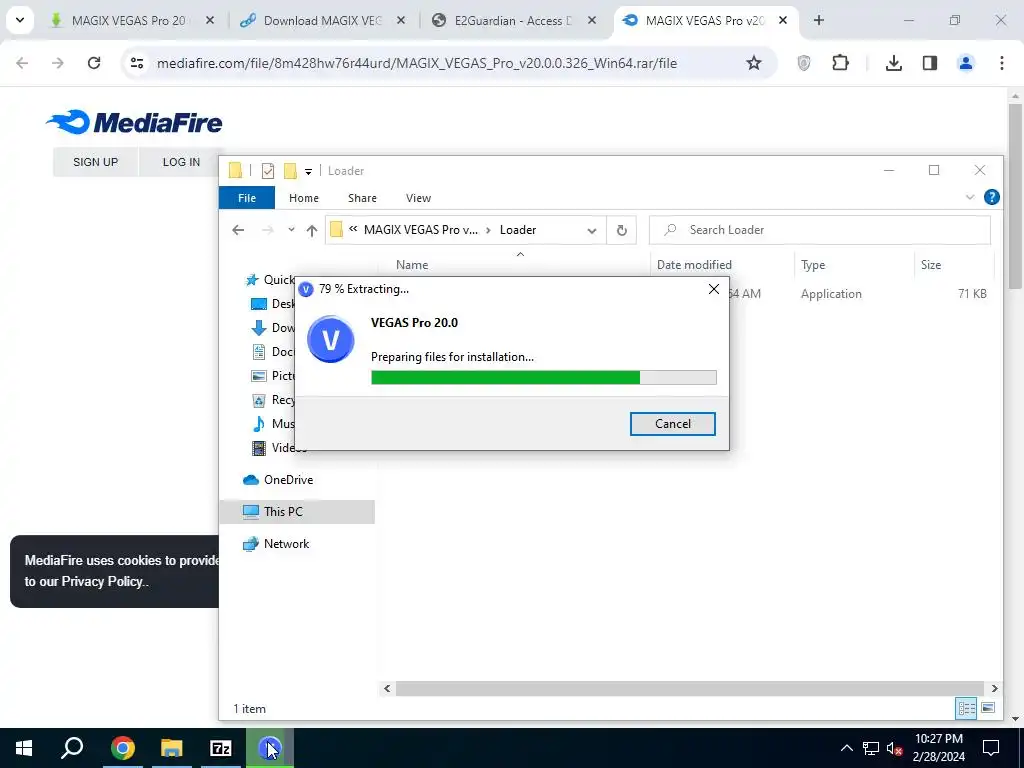Image resolution: width=1024 pixels, height=768 pixels.
Task: Go back in File Explorer
Action: click(x=238, y=230)
